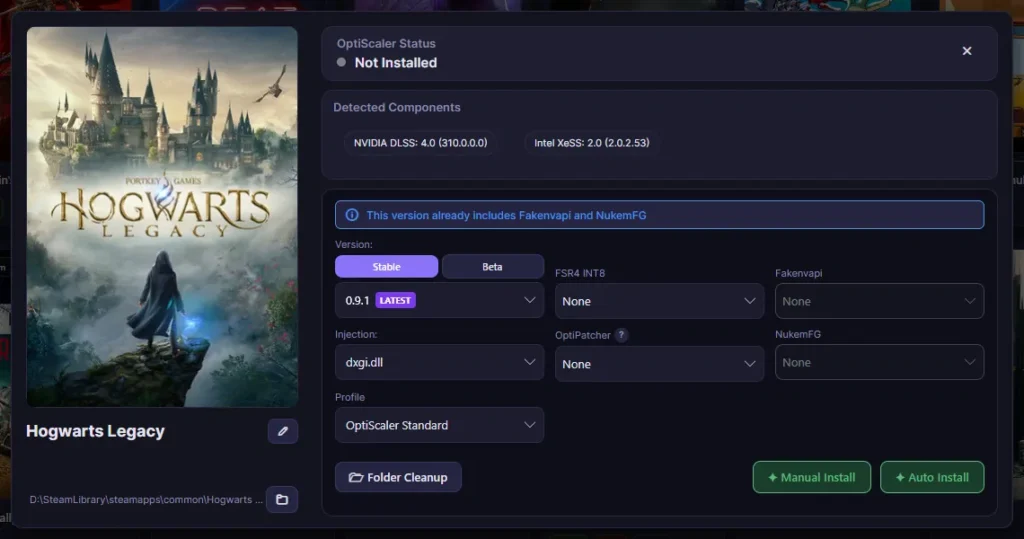Open the OptiPatcher None dropdown

(x=660, y=364)
